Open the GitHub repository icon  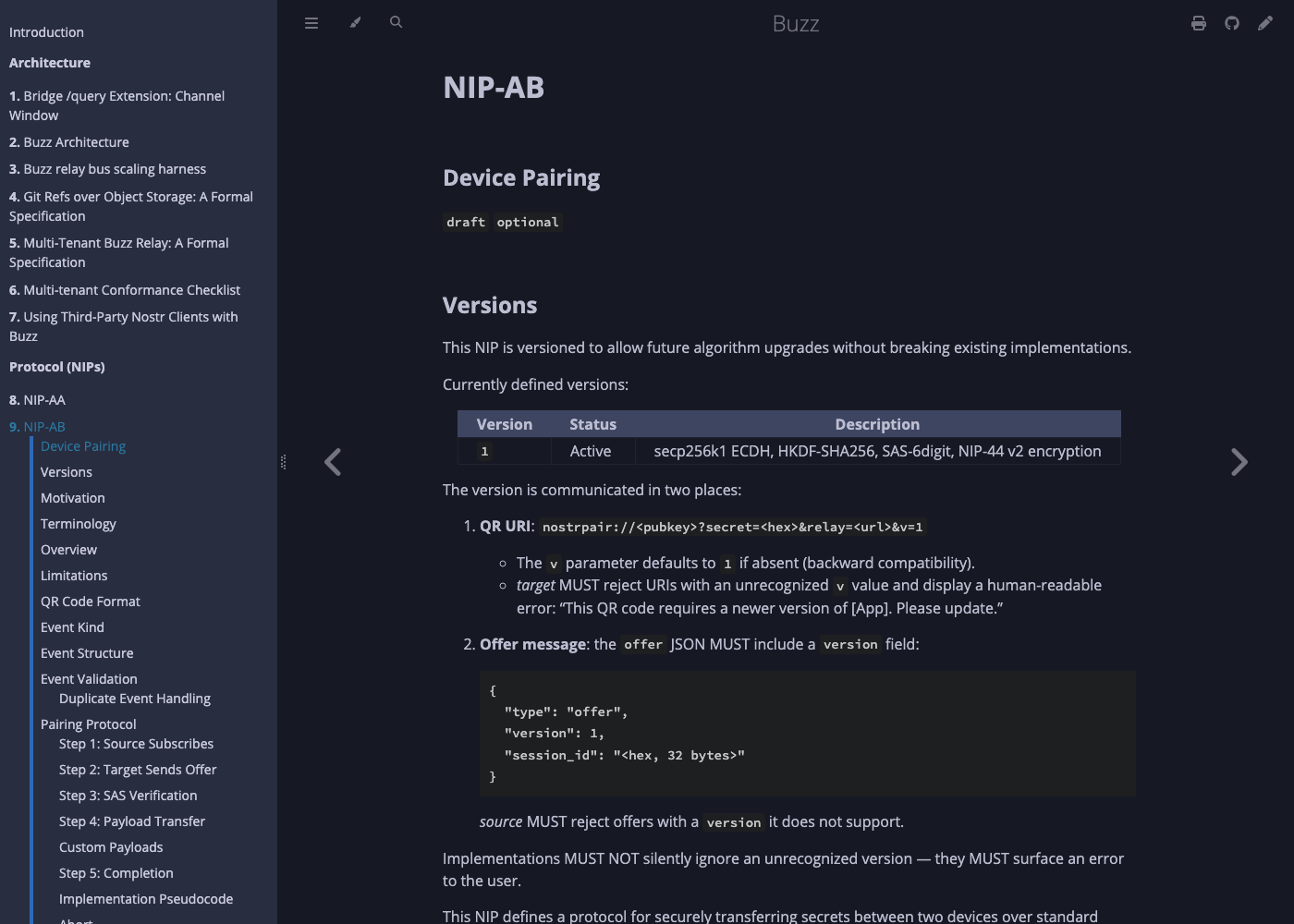(1232, 23)
